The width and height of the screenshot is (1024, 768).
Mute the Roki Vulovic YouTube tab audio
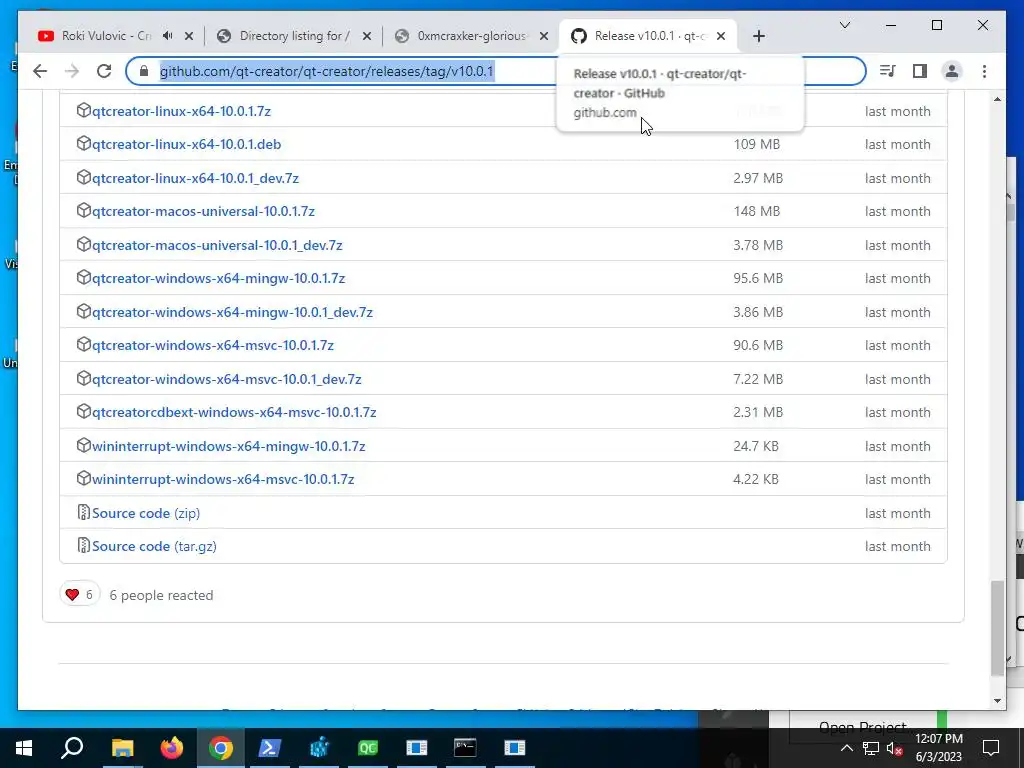[168, 36]
